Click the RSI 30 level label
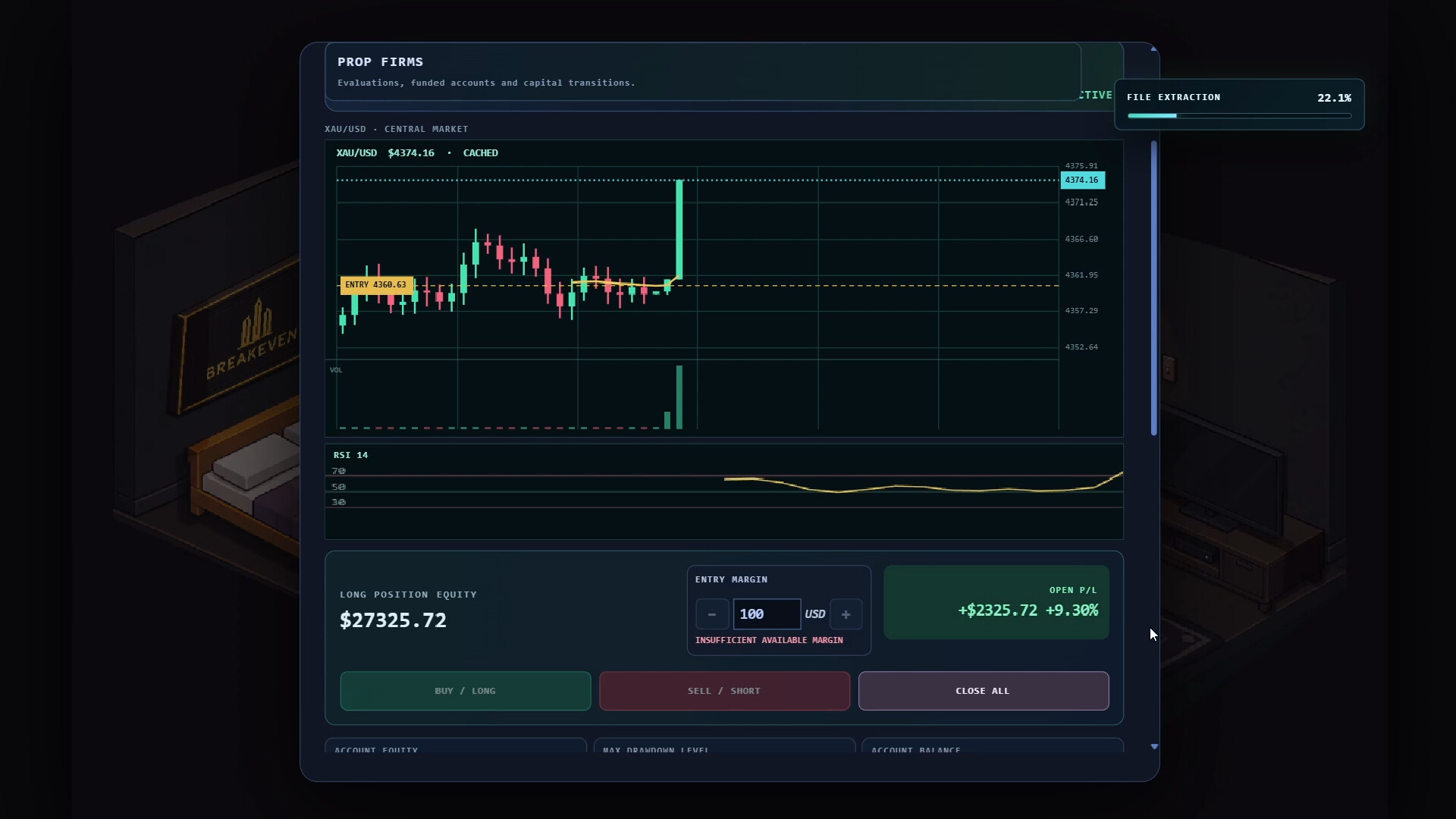Screen dimensions: 1456x819 (x=339, y=502)
